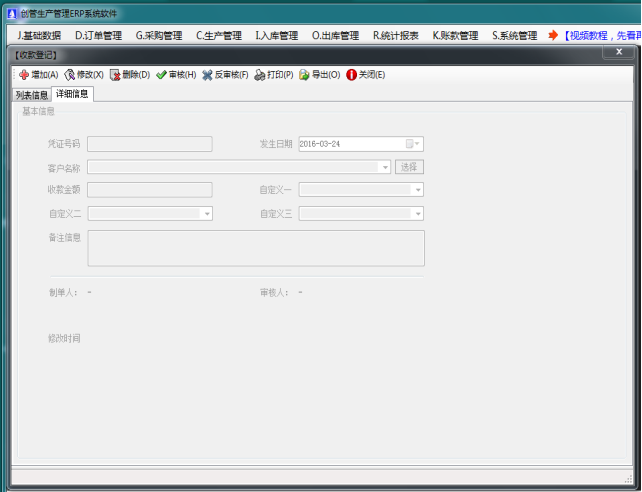Expand the 自定义三 dropdown arrow
The width and height of the screenshot is (642, 492).
tap(417, 213)
